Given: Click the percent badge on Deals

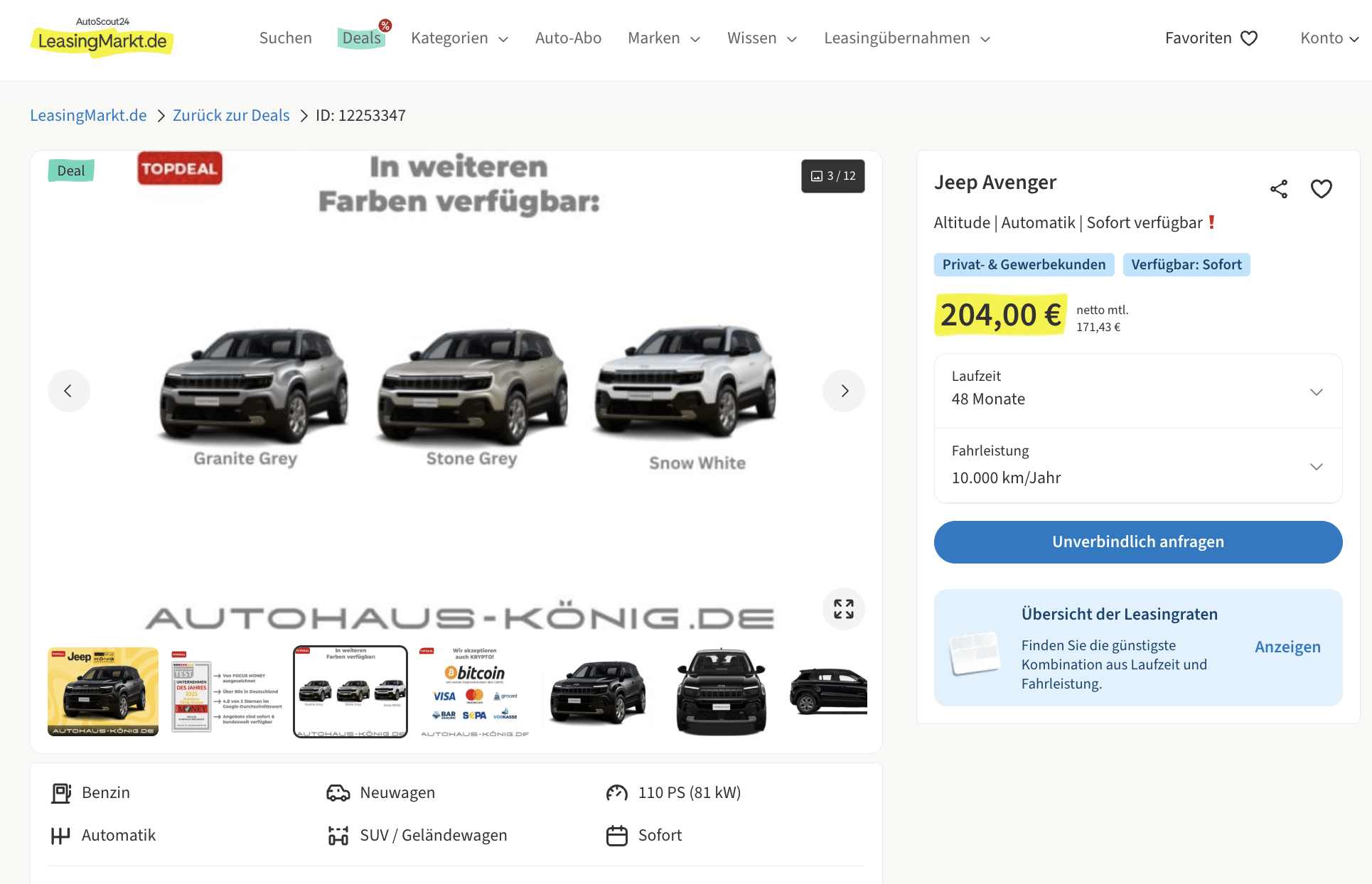Looking at the screenshot, I should point(385,26).
